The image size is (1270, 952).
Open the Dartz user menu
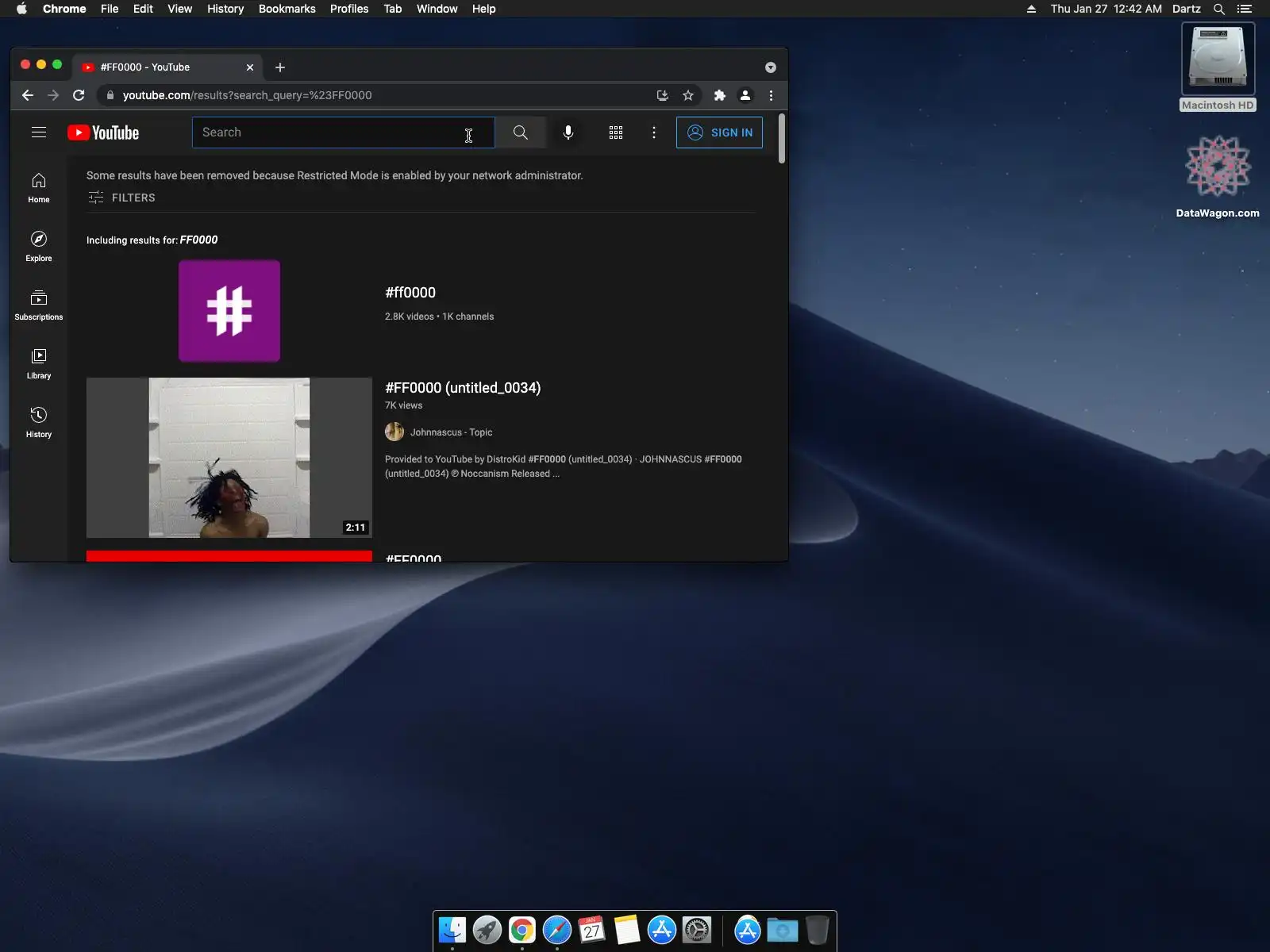tap(1187, 9)
